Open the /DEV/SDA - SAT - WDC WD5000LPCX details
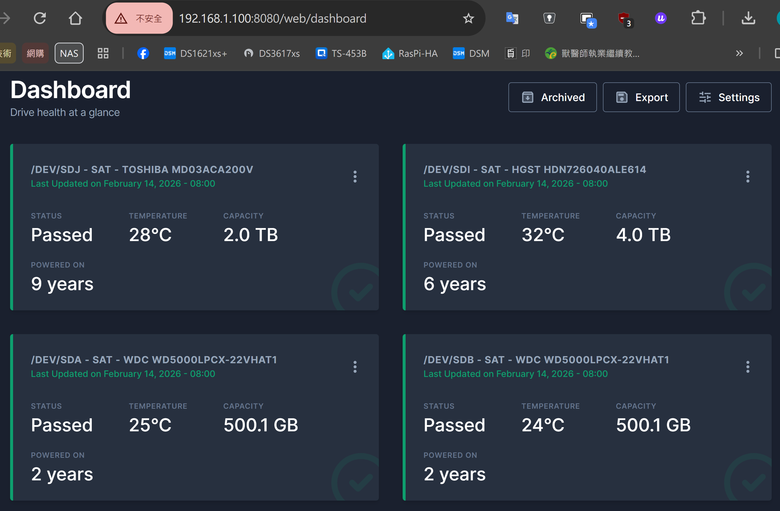780x511 pixels. (x=154, y=360)
